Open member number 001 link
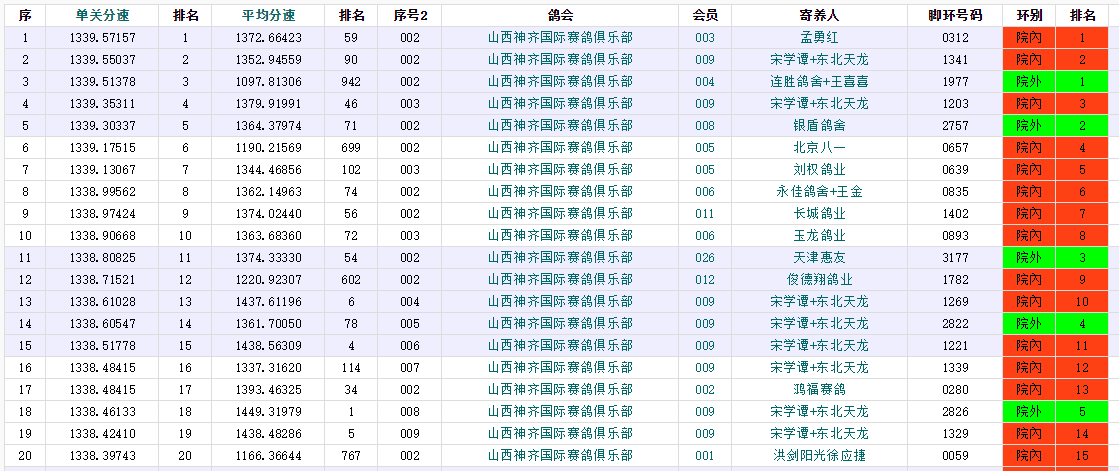Image resolution: width=1119 pixels, height=471 pixels. (x=704, y=455)
